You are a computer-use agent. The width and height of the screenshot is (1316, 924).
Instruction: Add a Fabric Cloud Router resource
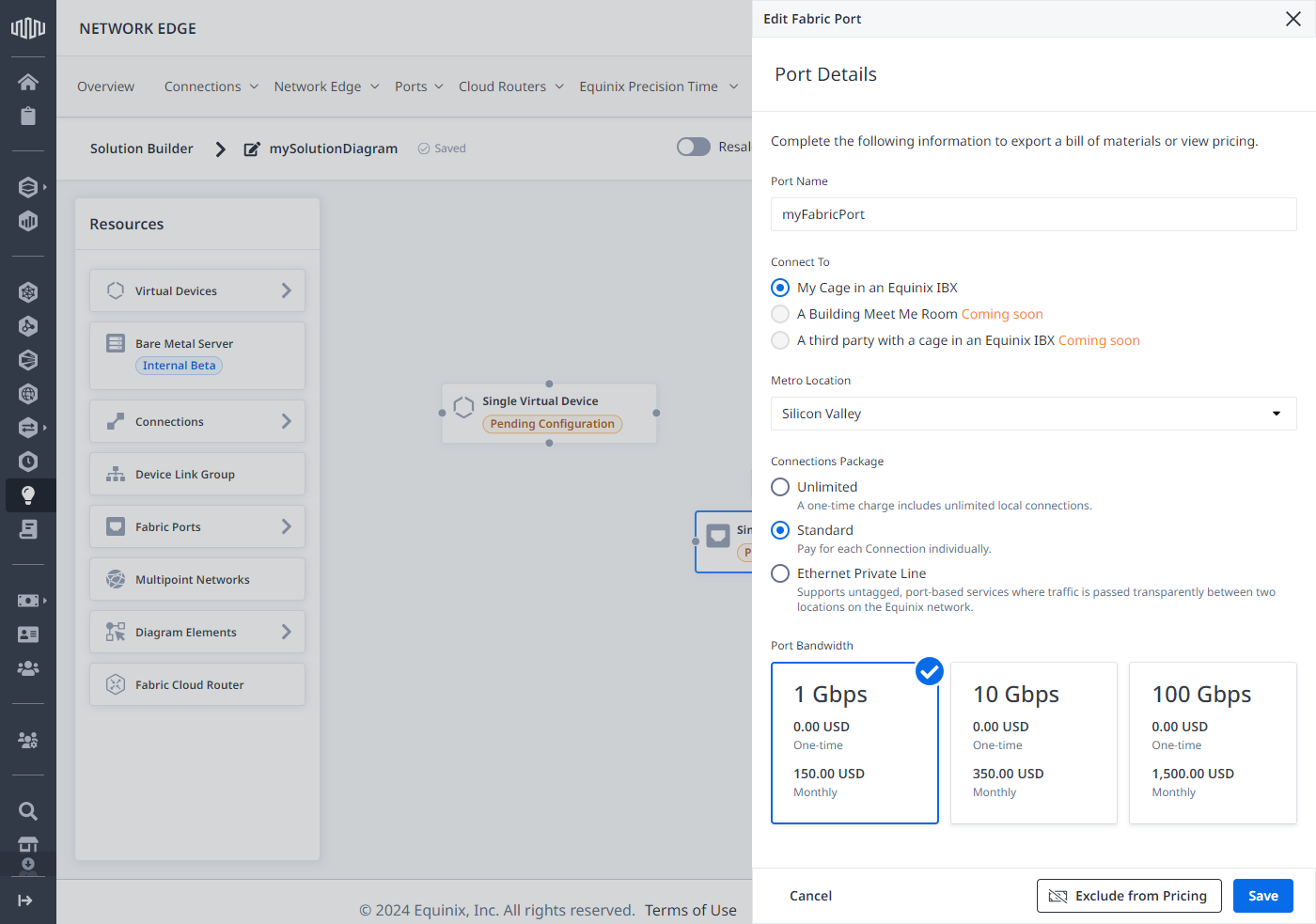pos(197,684)
